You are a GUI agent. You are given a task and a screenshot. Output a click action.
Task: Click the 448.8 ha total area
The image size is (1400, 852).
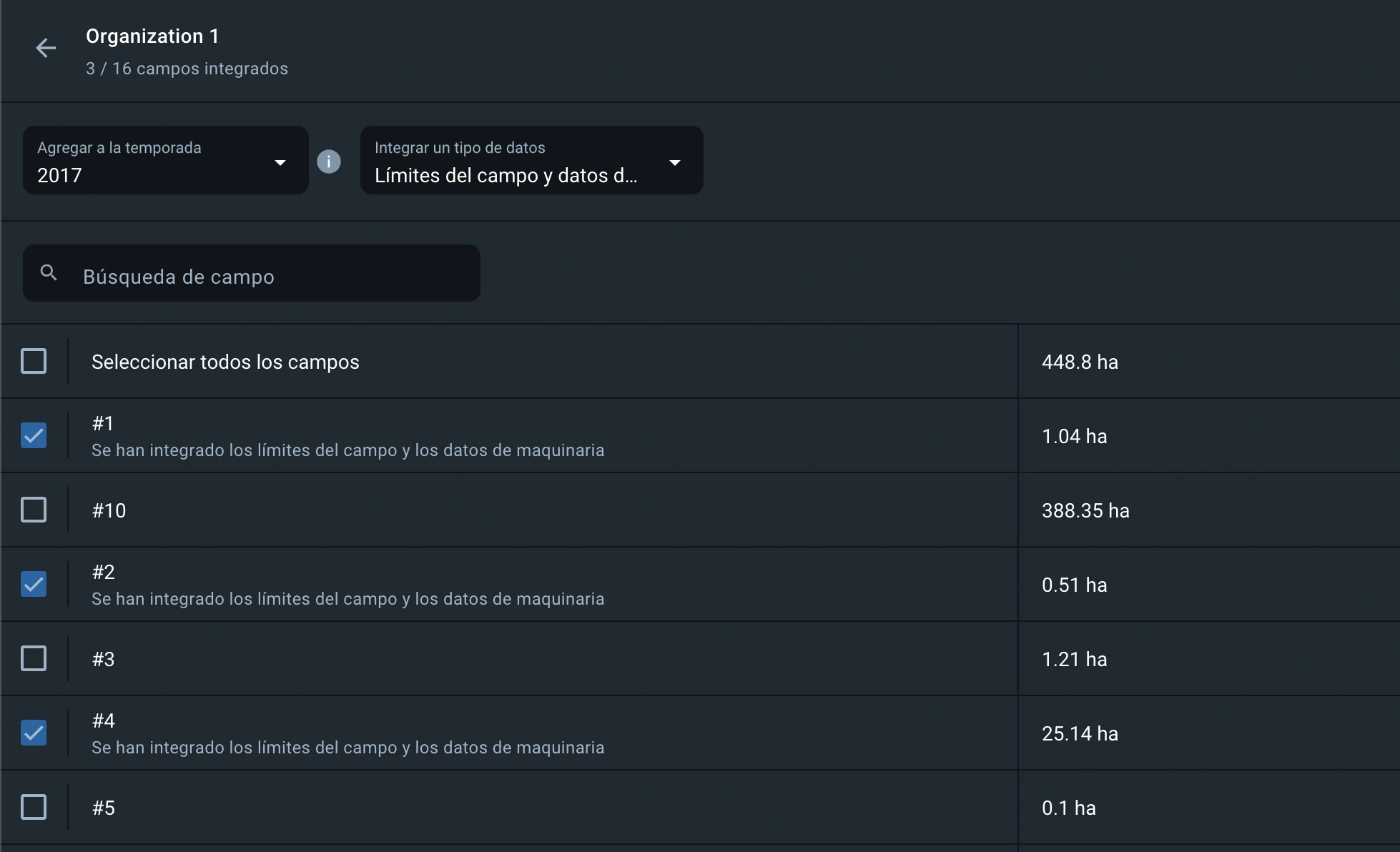point(1080,362)
